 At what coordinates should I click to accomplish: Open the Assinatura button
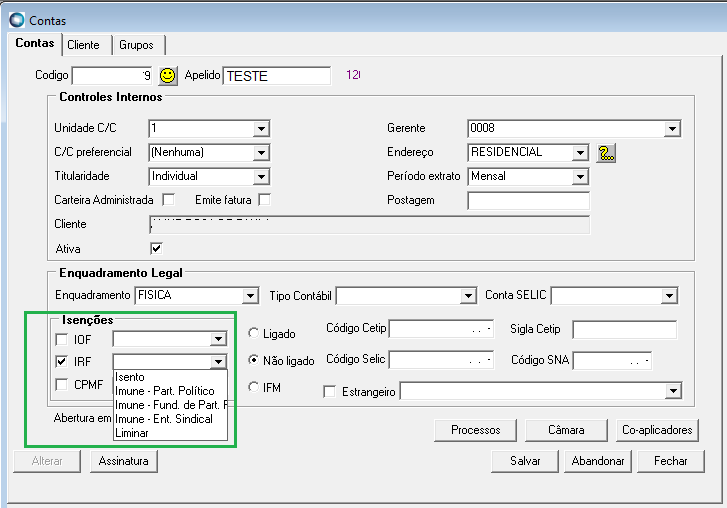(x=123, y=461)
